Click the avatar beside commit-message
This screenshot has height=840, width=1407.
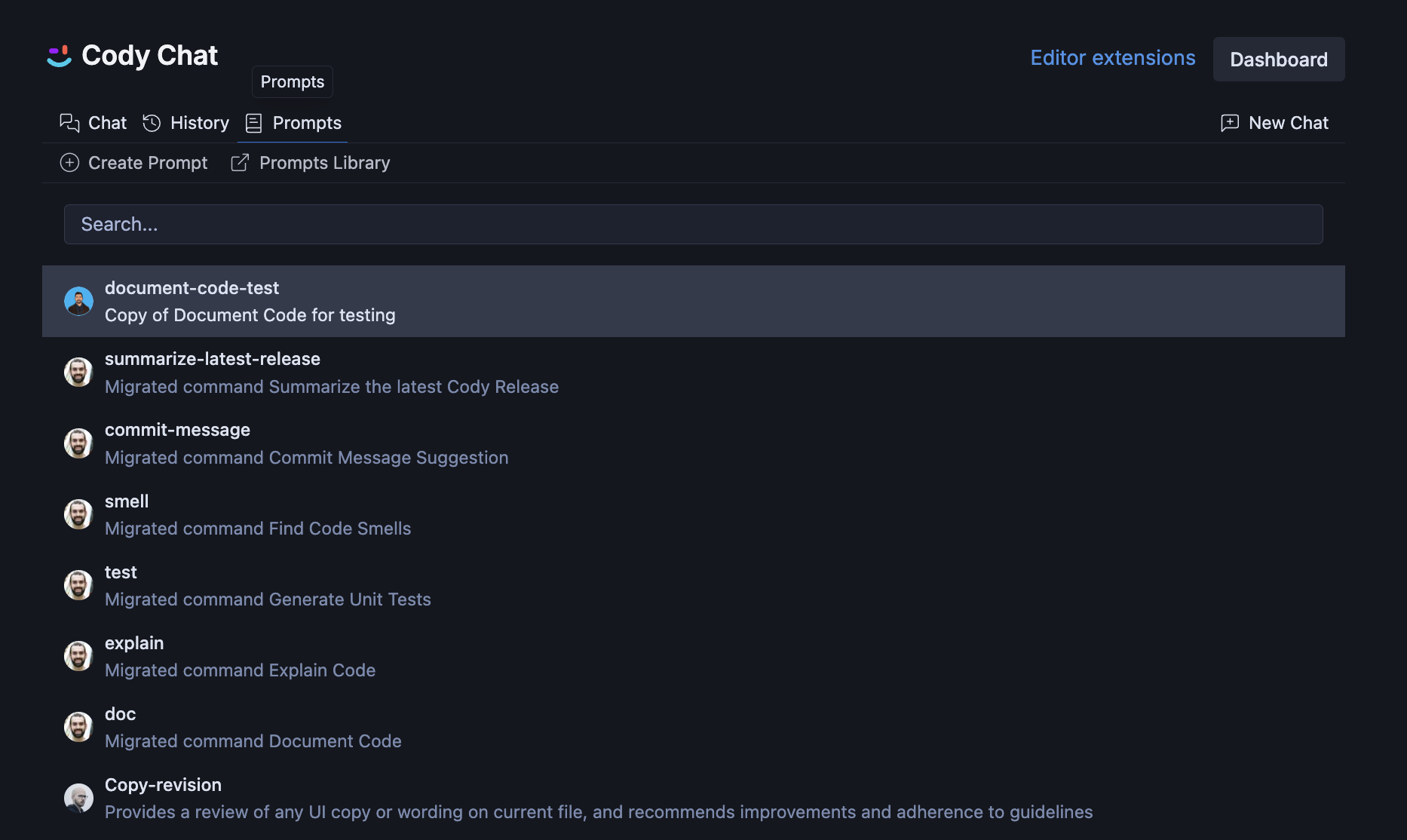click(78, 443)
